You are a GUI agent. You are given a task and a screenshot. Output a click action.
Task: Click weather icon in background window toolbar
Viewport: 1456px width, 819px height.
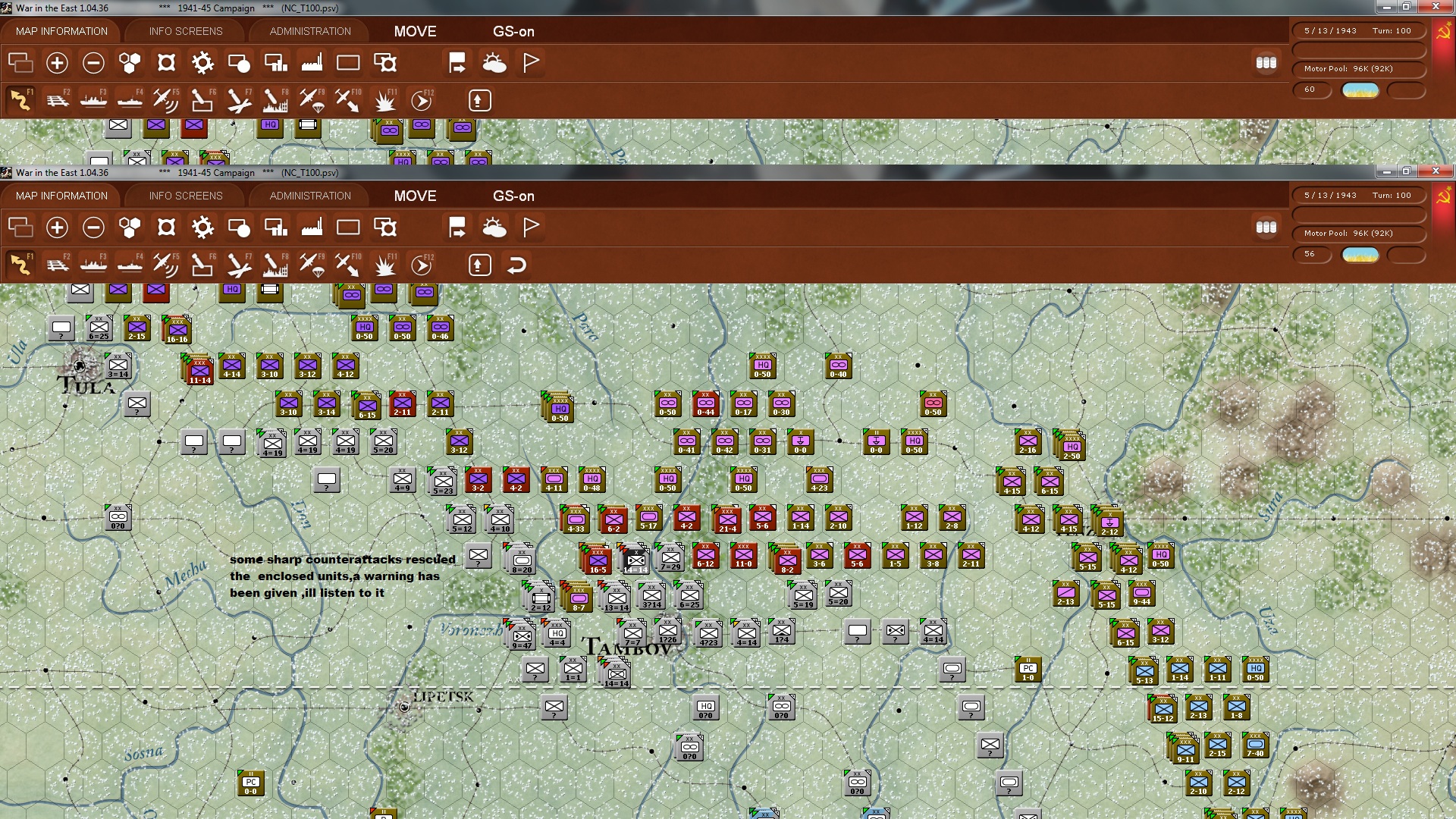tap(494, 63)
